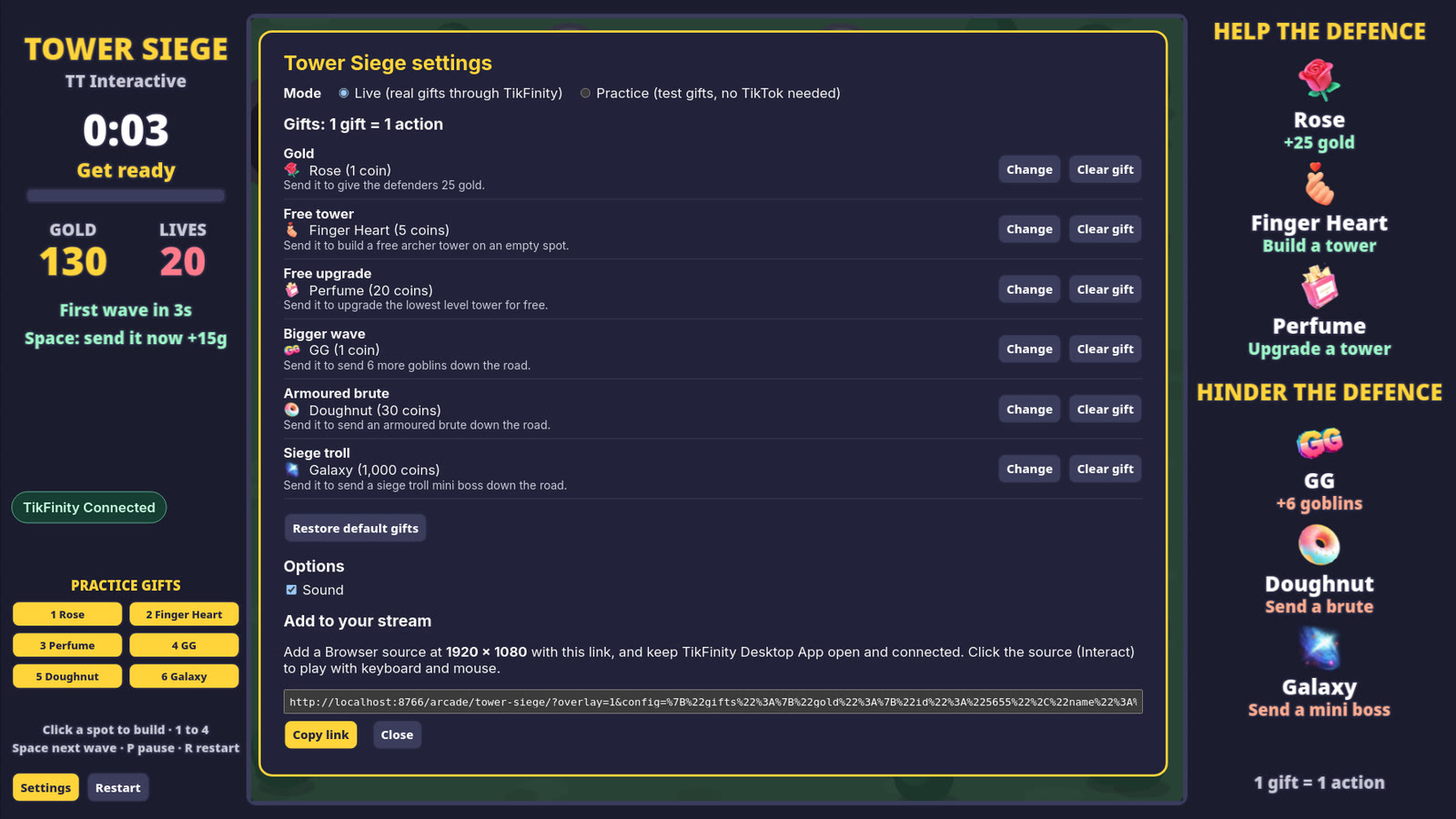
Task: Send practice gift 6 Galaxy
Action: [184, 676]
